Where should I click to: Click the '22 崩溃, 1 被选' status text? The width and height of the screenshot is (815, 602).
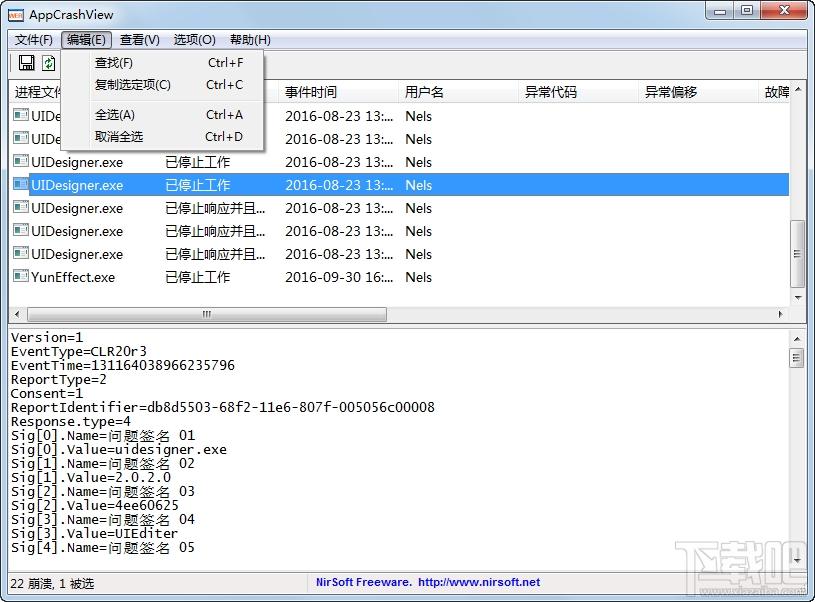click(52, 583)
